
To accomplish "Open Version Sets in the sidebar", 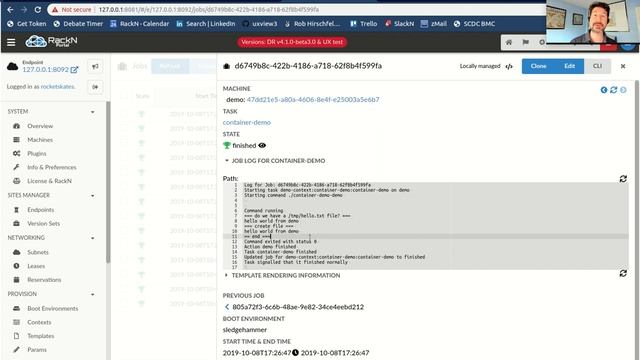I will [x=43, y=224].
